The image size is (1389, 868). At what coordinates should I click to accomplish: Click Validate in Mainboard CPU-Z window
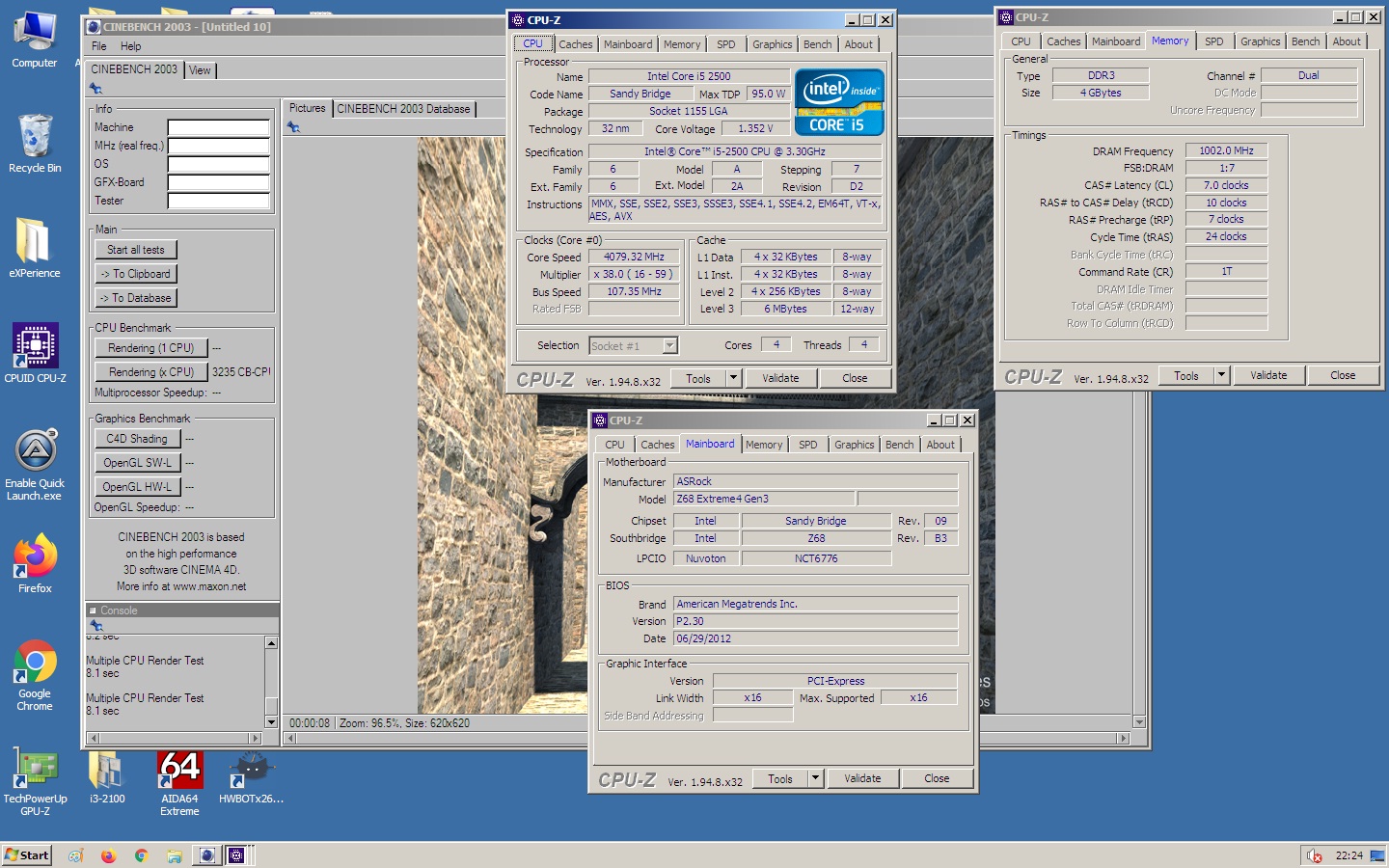coord(862,779)
